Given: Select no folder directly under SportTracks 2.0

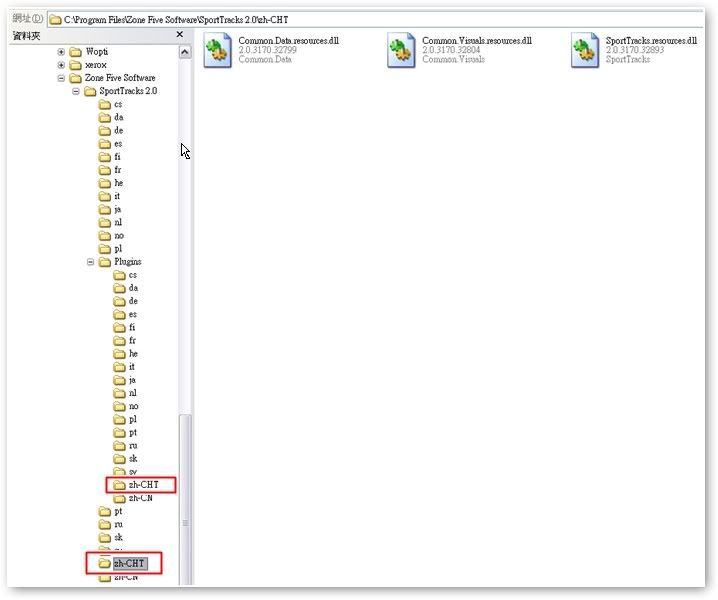Looking at the screenshot, I should click(111, 236).
